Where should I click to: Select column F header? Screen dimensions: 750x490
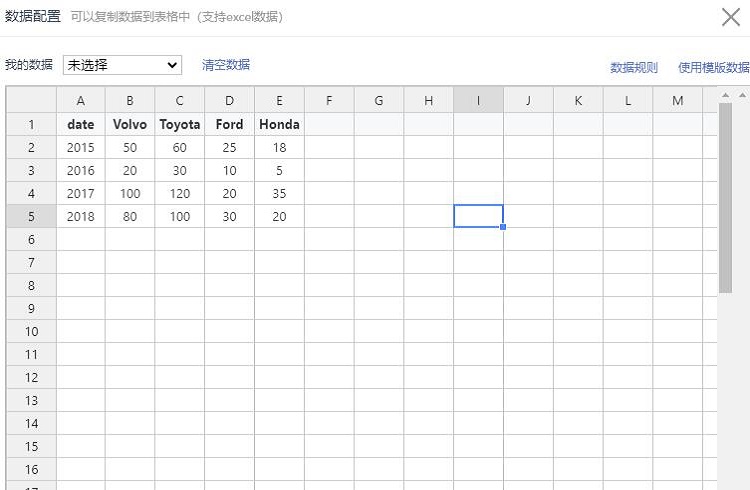pos(329,100)
